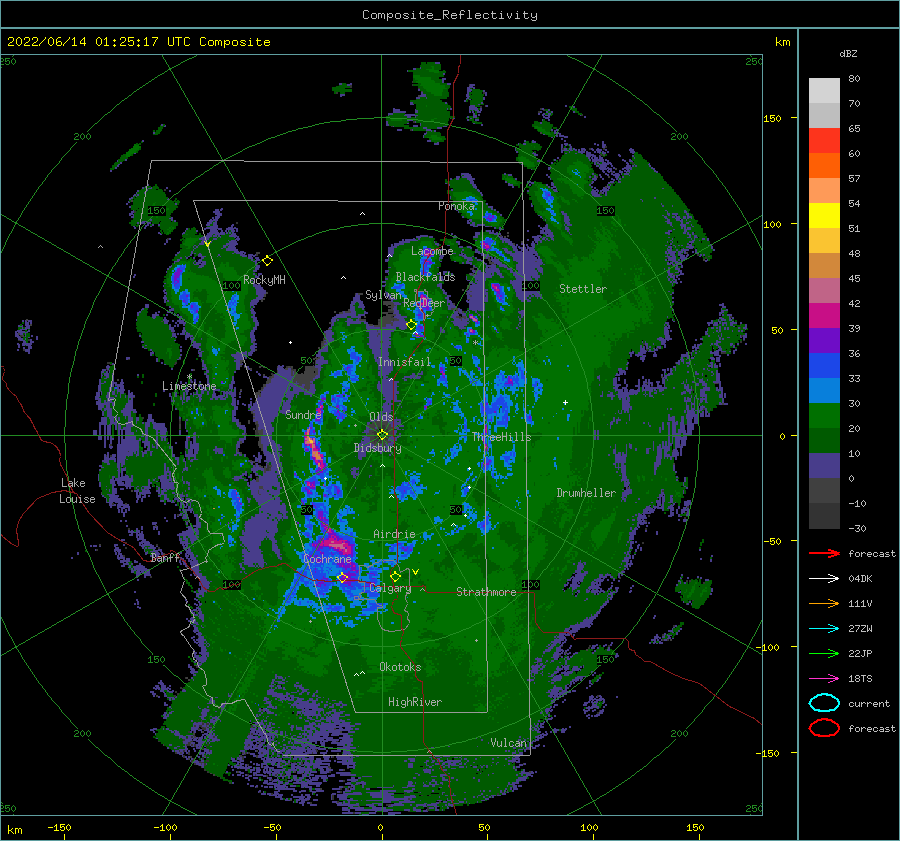Screen dimensions: 900x841
Task: Click the Drumheller label
Action: point(586,493)
